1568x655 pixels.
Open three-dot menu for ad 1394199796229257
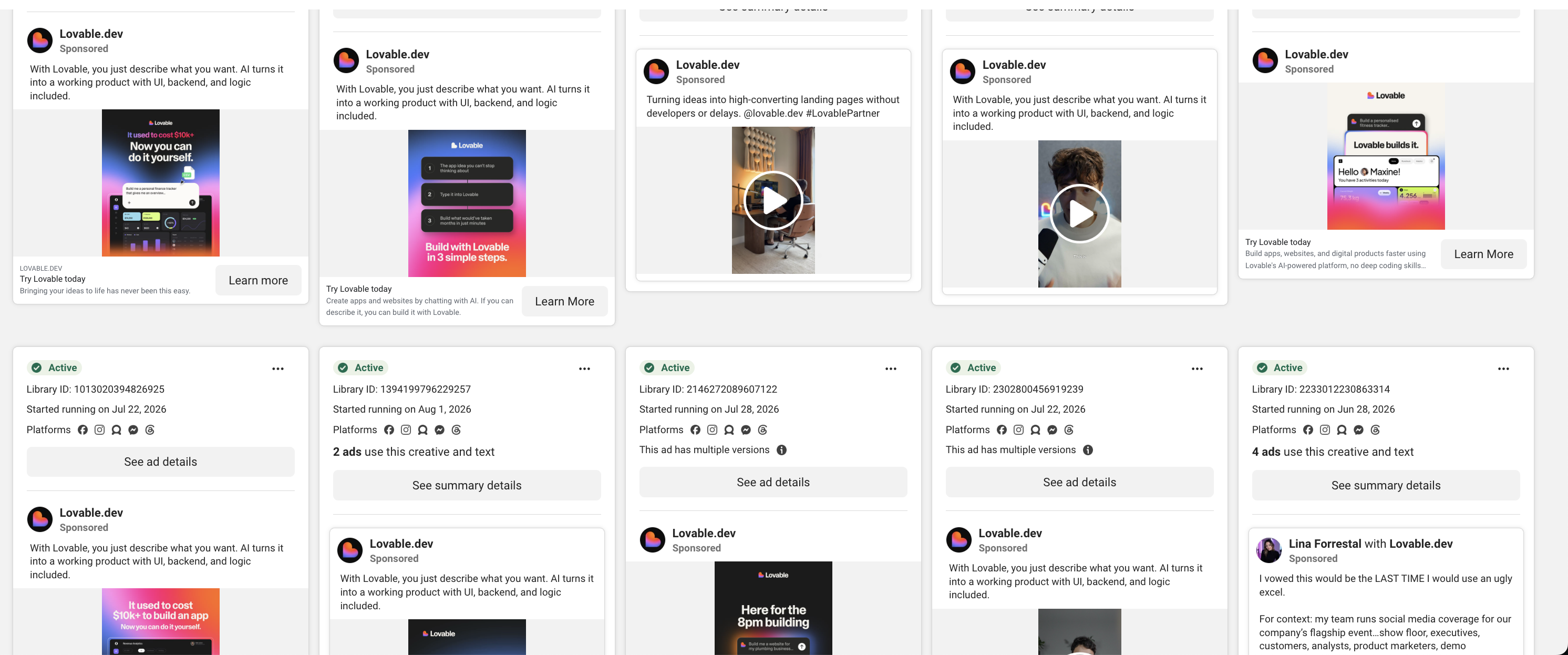[x=584, y=369]
